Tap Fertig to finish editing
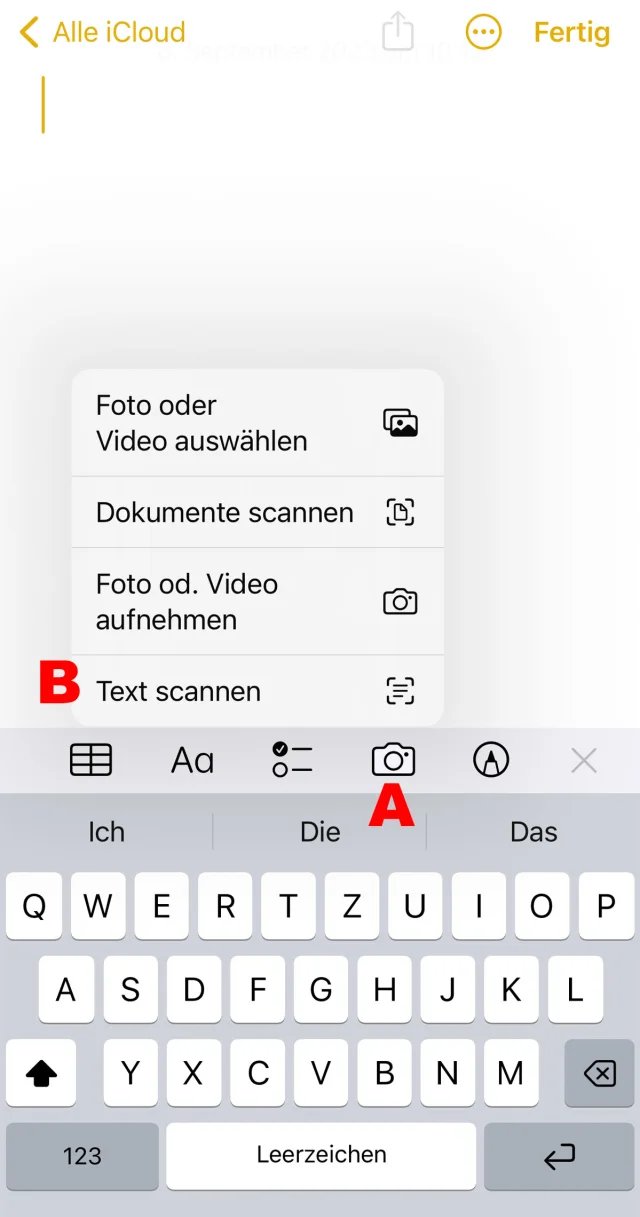Viewport: 640px width, 1217px height. click(x=572, y=32)
